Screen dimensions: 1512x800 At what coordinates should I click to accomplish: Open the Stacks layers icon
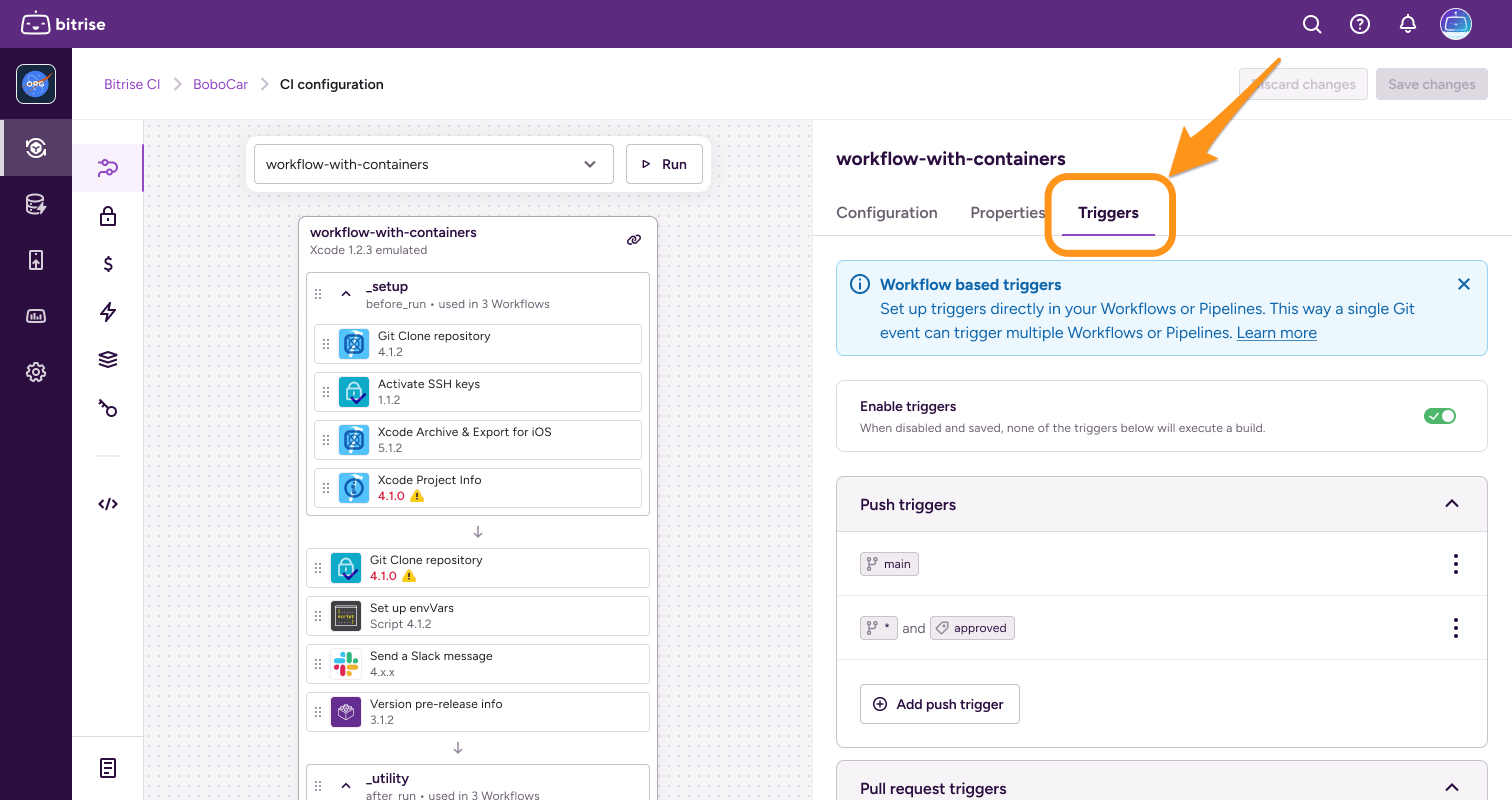[x=108, y=360]
